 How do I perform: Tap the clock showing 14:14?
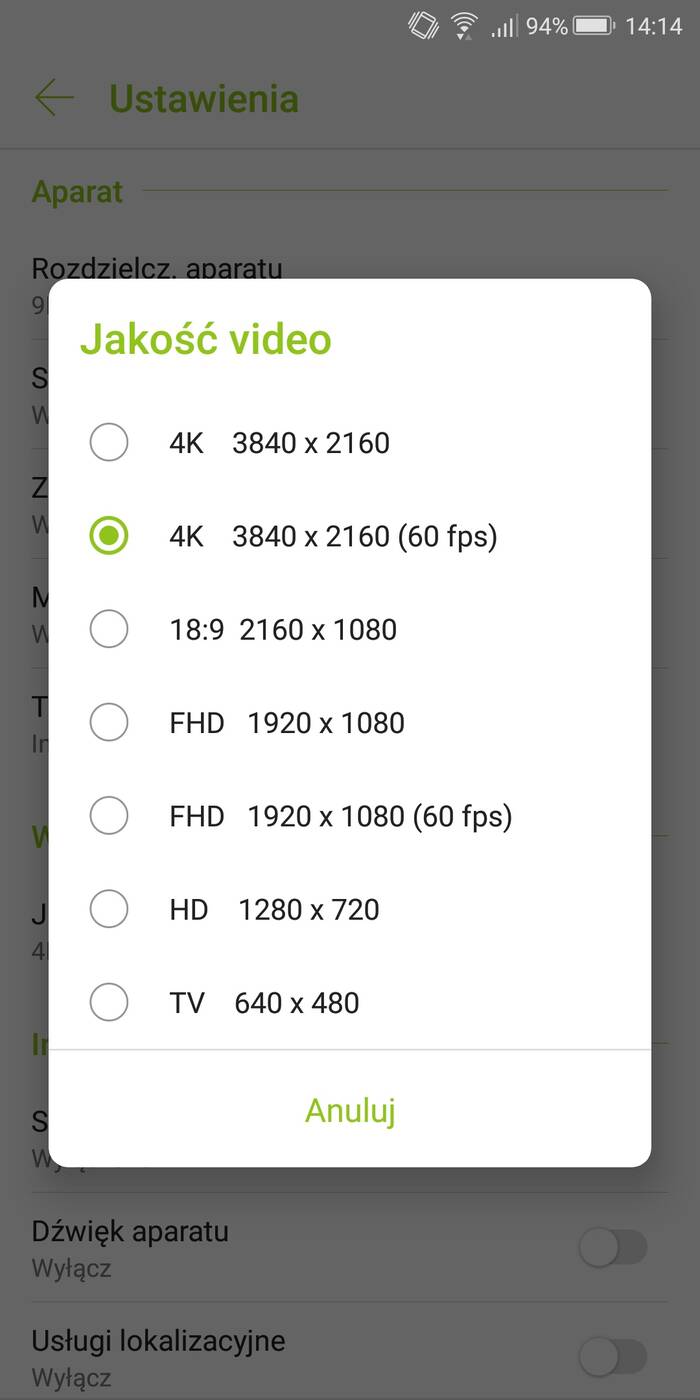click(653, 26)
